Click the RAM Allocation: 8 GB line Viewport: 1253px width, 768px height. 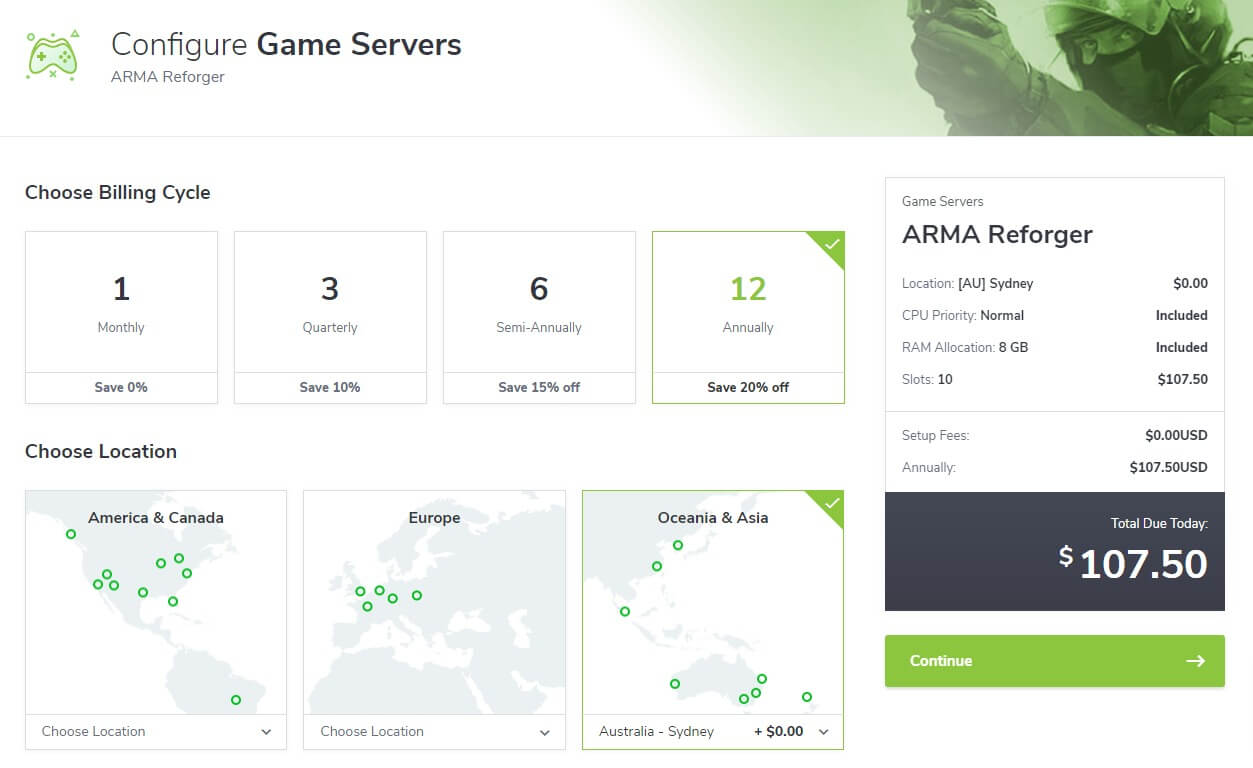pyautogui.click(x=1055, y=348)
